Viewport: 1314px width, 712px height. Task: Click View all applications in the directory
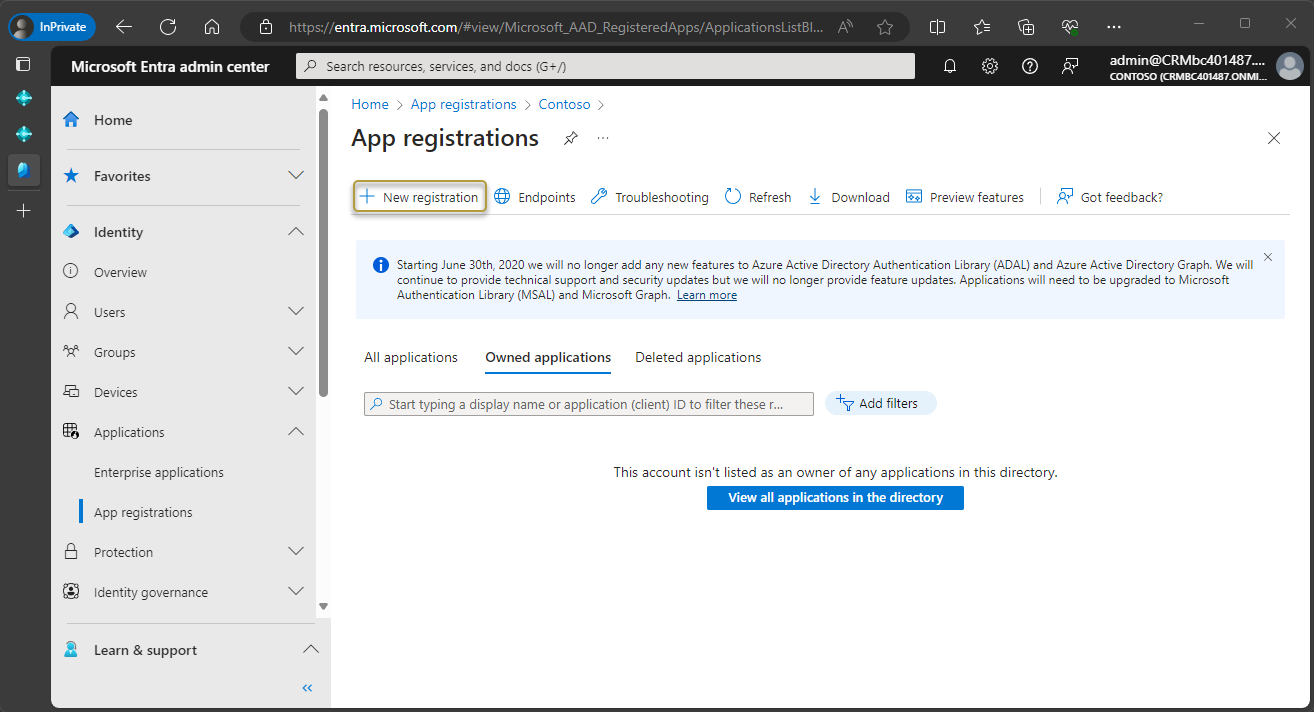[835, 497]
